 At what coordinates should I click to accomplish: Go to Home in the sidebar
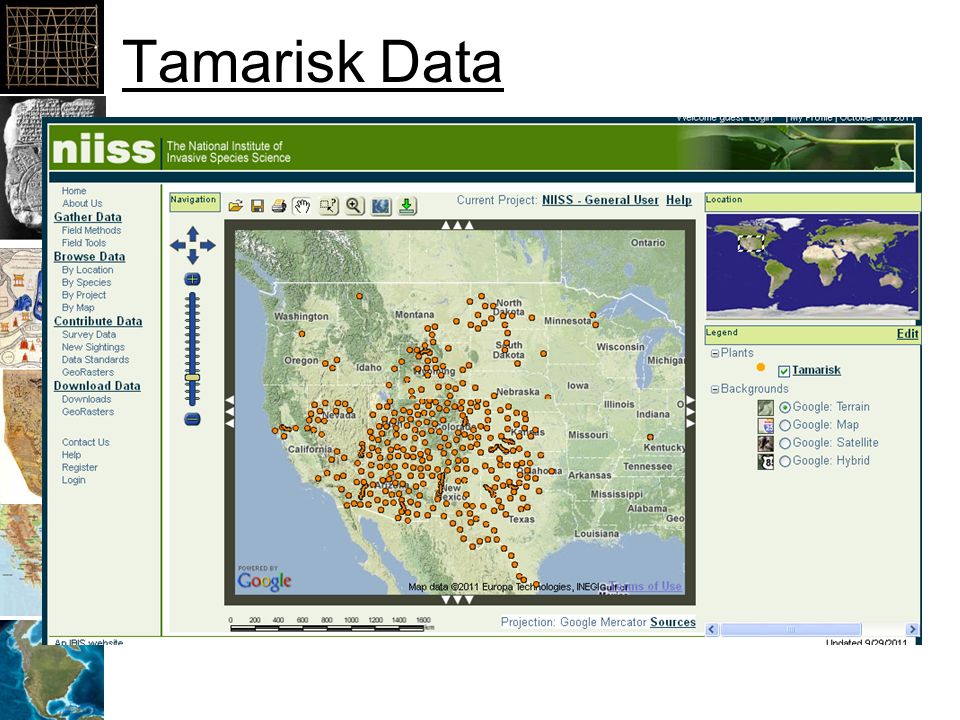[74, 191]
